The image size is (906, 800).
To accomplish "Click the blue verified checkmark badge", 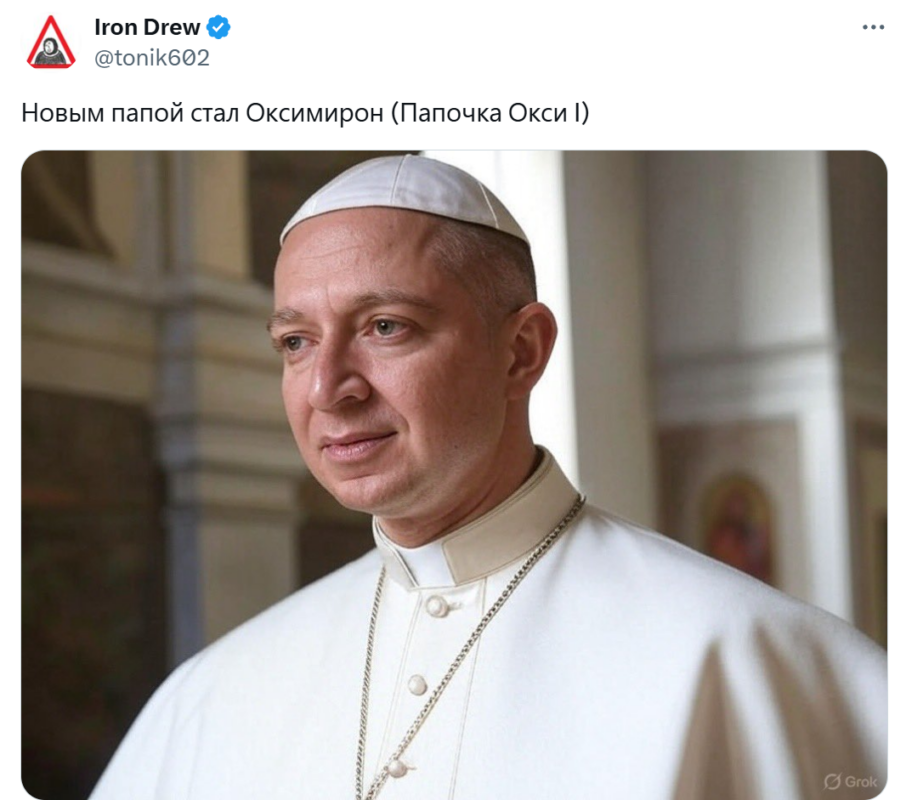I will click(x=219, y=27).
